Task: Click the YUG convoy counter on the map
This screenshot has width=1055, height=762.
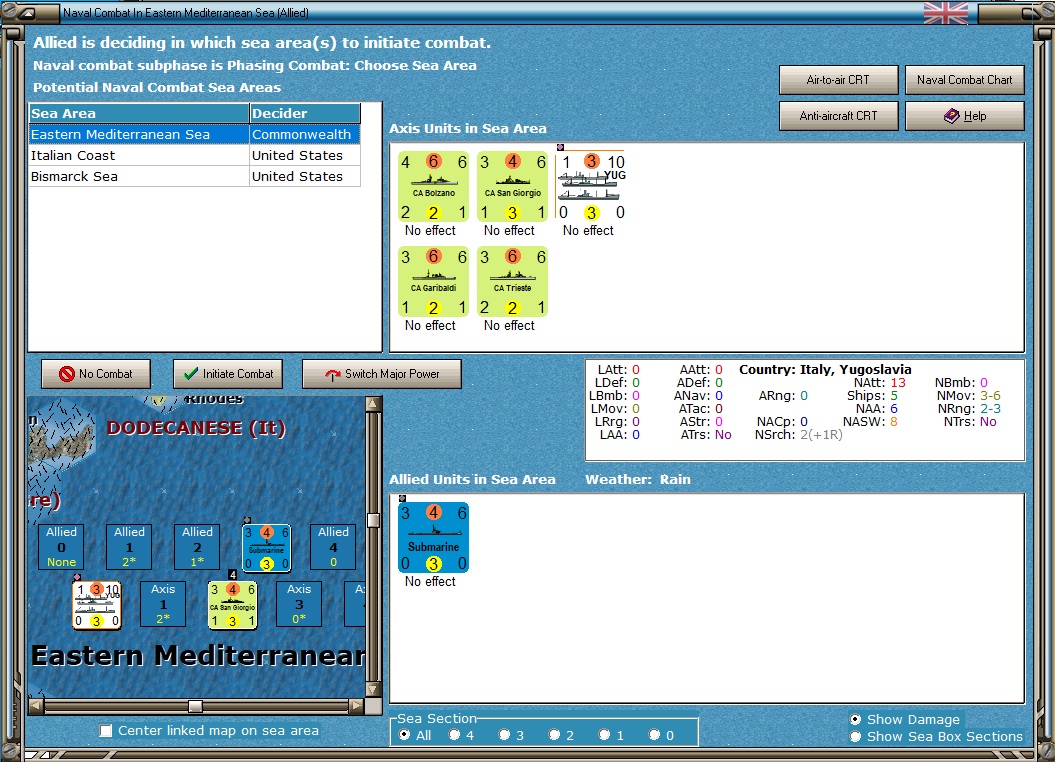Action: point(97,605)
